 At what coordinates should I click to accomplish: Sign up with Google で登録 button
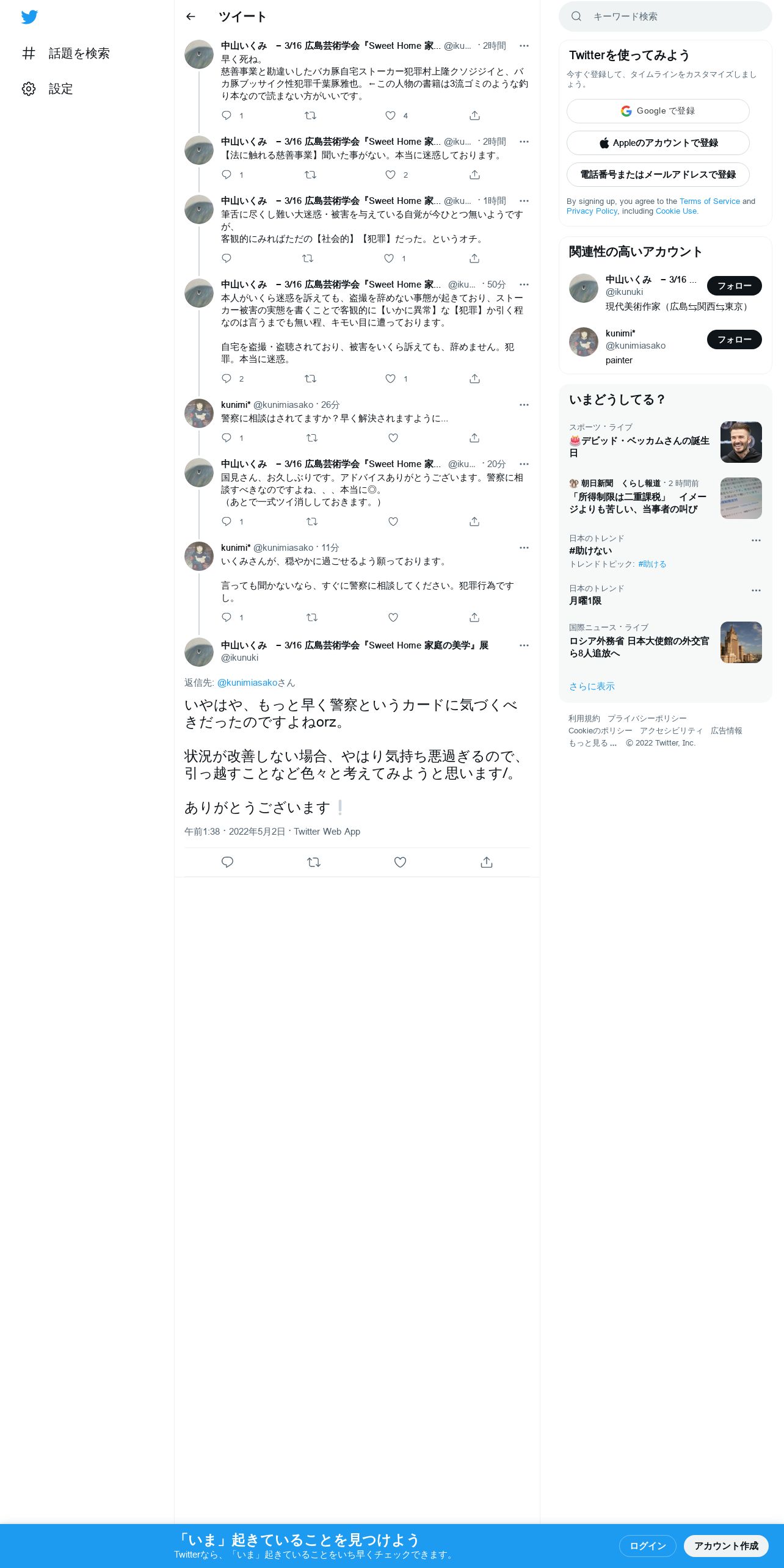(x=658, y=111)
